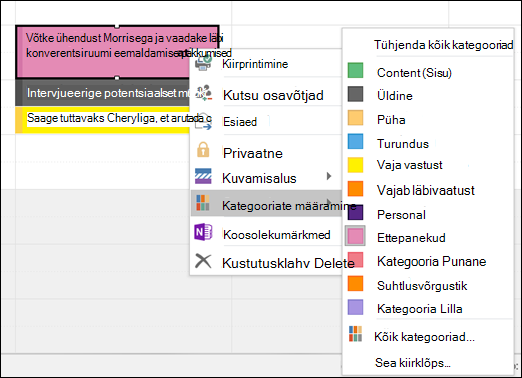Screen dimensions: 522x378
Task: Click the Kustutusklahv Delete X icon
Action: 203,261
